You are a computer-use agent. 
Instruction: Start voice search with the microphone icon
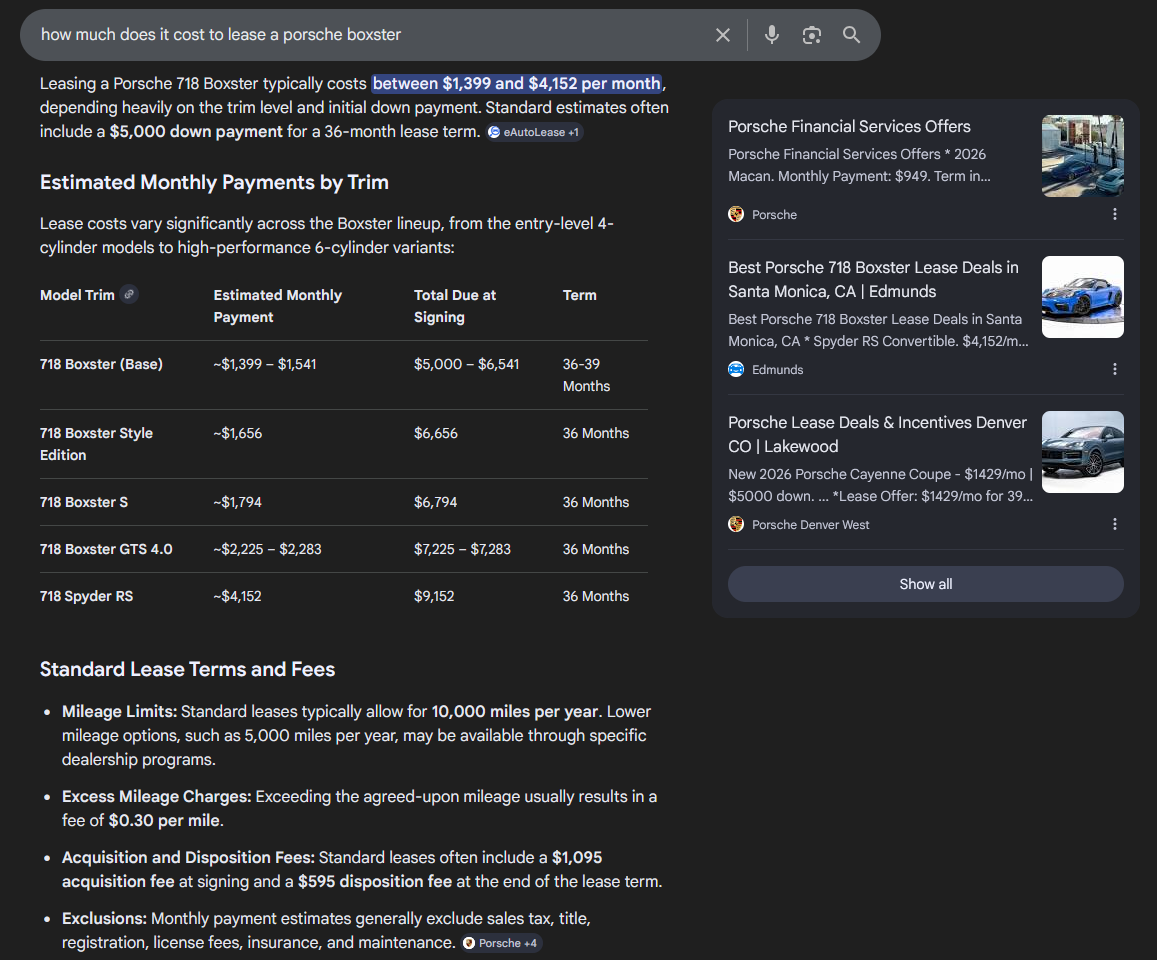tap(771, 35)
